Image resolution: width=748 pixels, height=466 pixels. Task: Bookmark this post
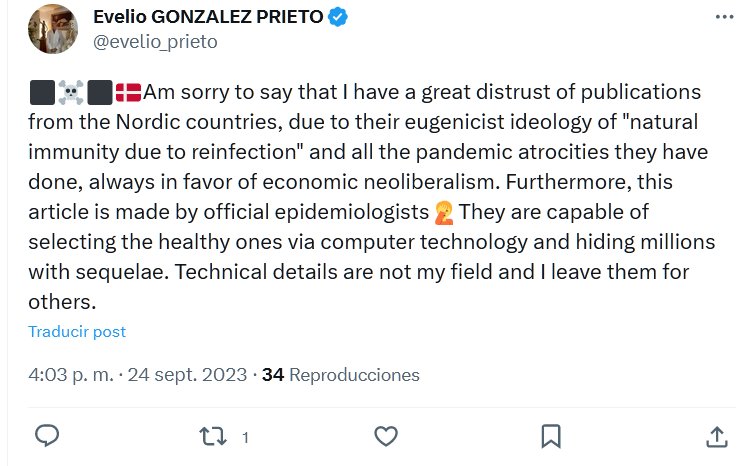click(x=550, y=436)
